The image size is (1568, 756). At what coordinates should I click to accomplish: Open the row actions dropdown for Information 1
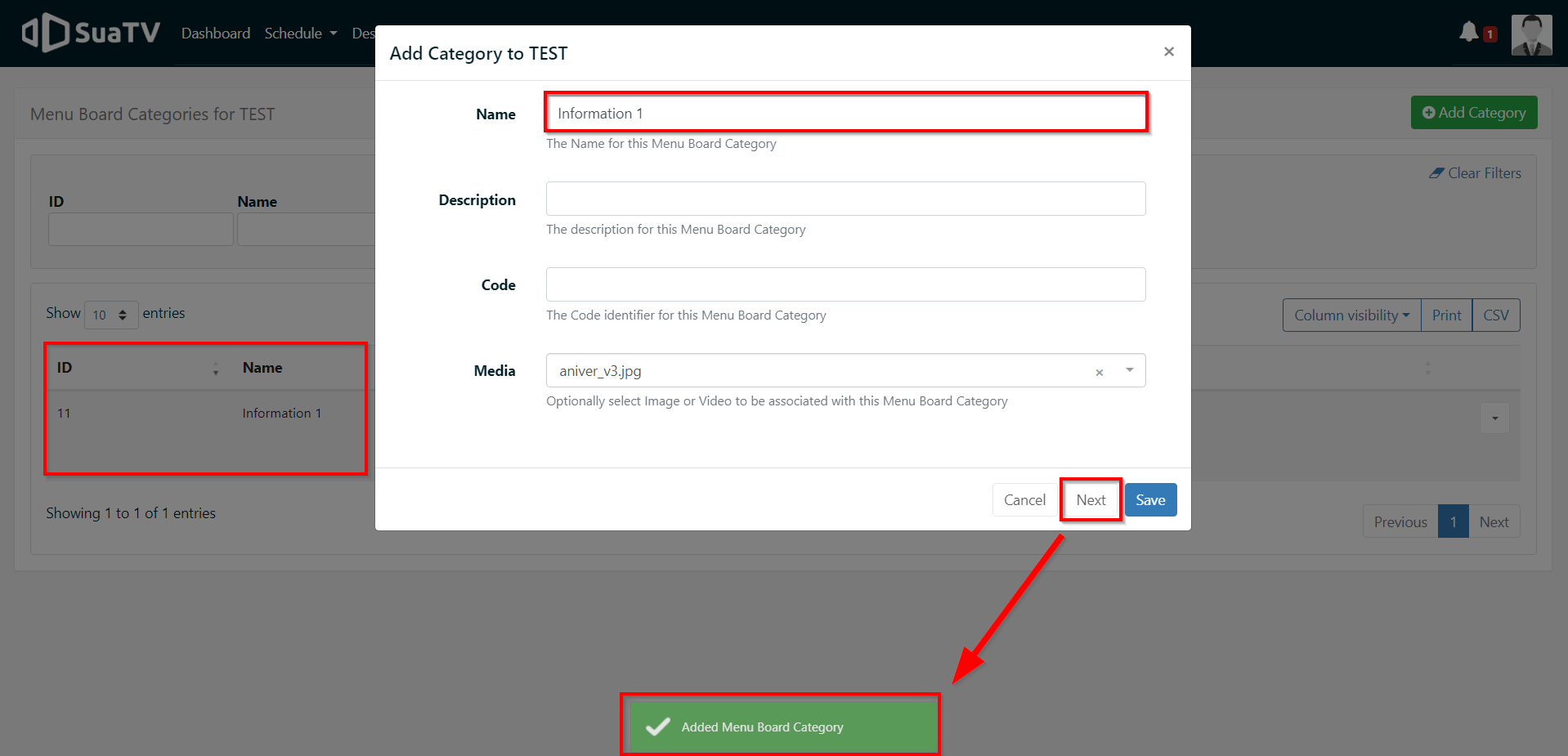[1494, 418]
